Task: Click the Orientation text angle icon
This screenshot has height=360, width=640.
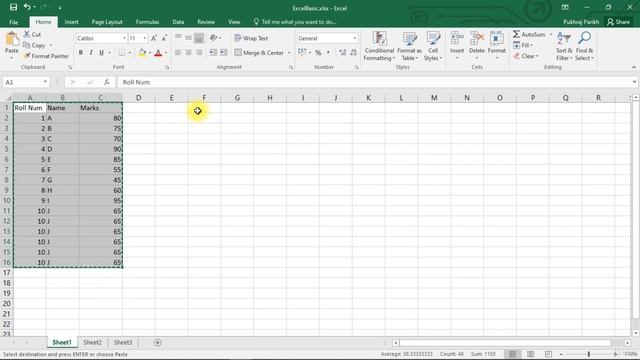Action: tap(213, 38)
